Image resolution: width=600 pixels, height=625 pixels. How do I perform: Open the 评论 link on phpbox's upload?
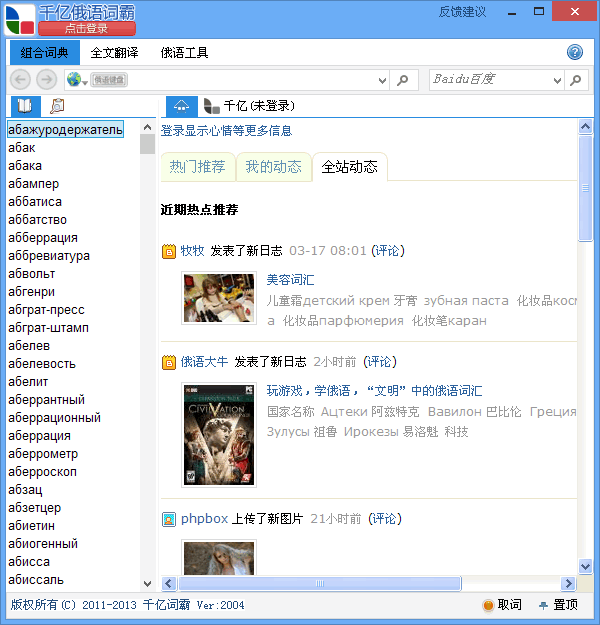pos(384,519)
